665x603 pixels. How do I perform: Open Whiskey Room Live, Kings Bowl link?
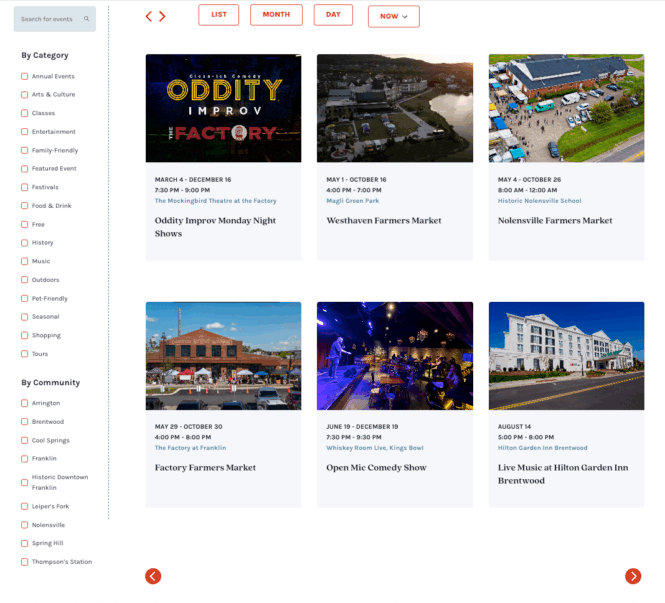pos(375,448)
